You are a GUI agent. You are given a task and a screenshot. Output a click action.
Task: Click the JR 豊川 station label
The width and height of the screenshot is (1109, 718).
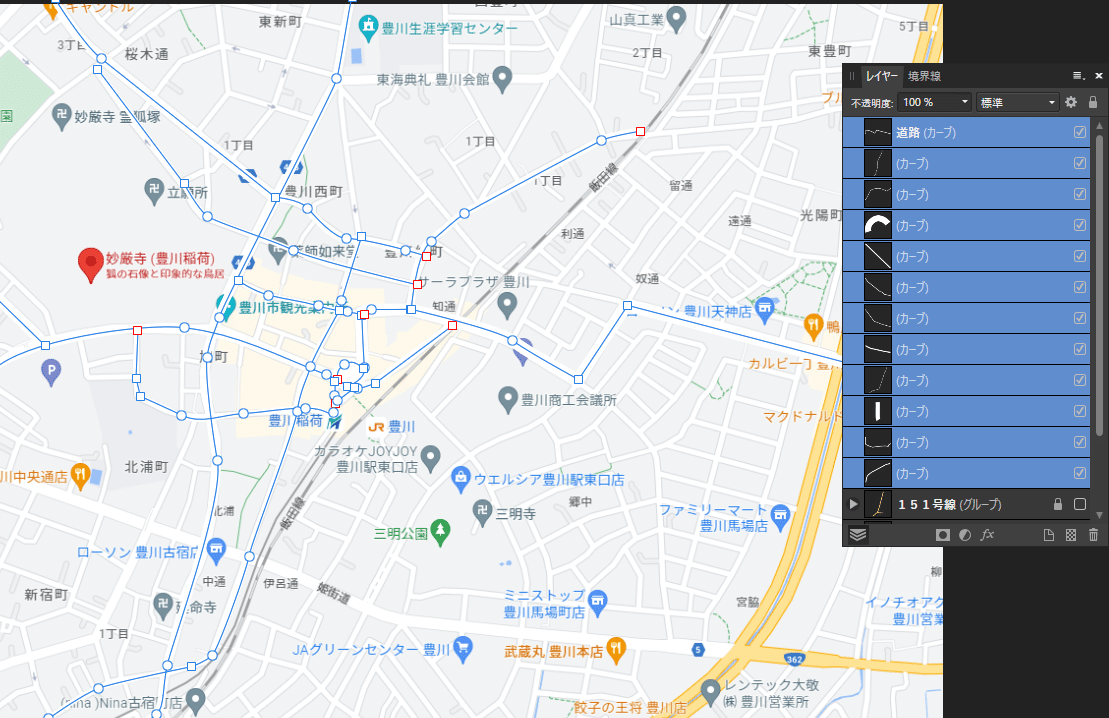pos(392,427)
